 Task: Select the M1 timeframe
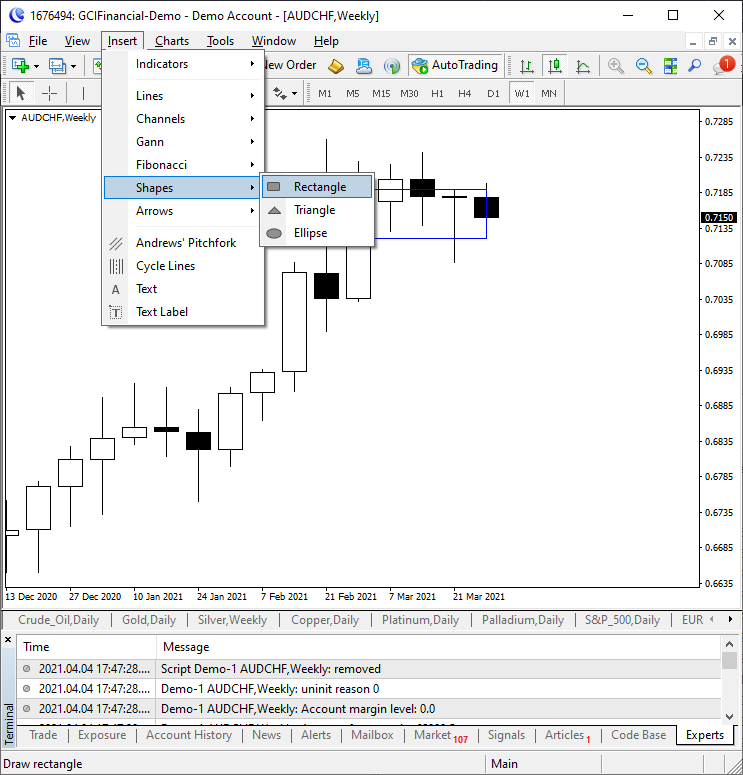[x=325, y=93]
